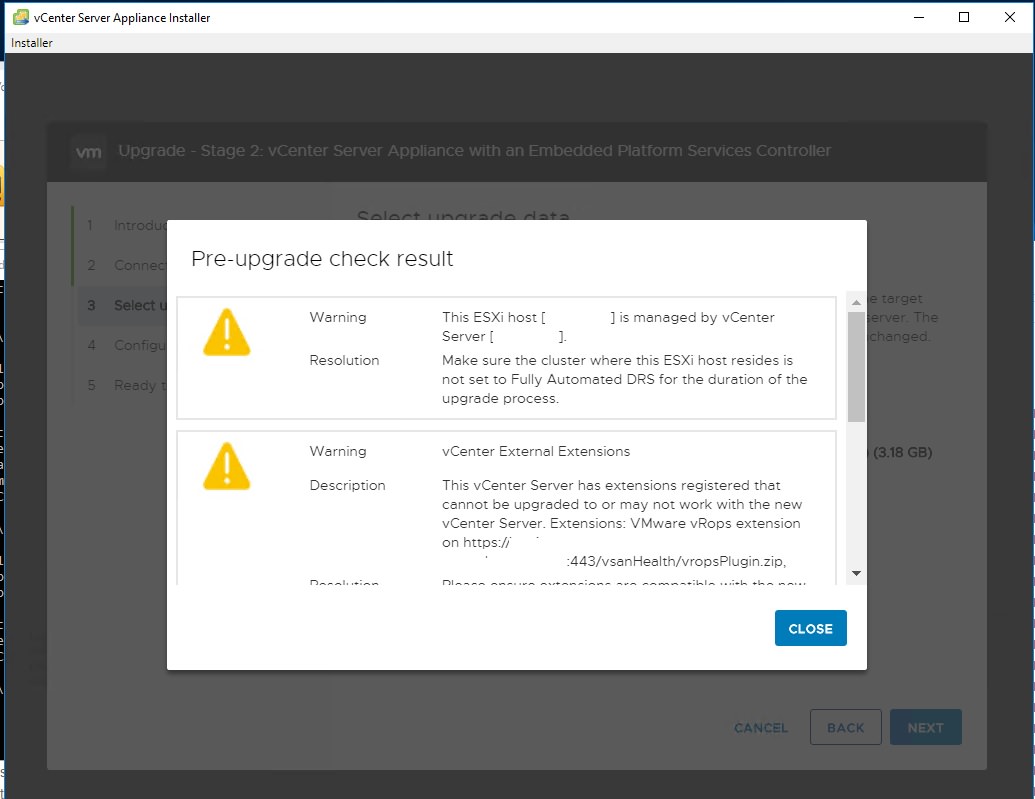Image resolution: width=1035 pixels, height=799 pixels.
Task: Click the results list scrollbar thumb
Action: 856,366
